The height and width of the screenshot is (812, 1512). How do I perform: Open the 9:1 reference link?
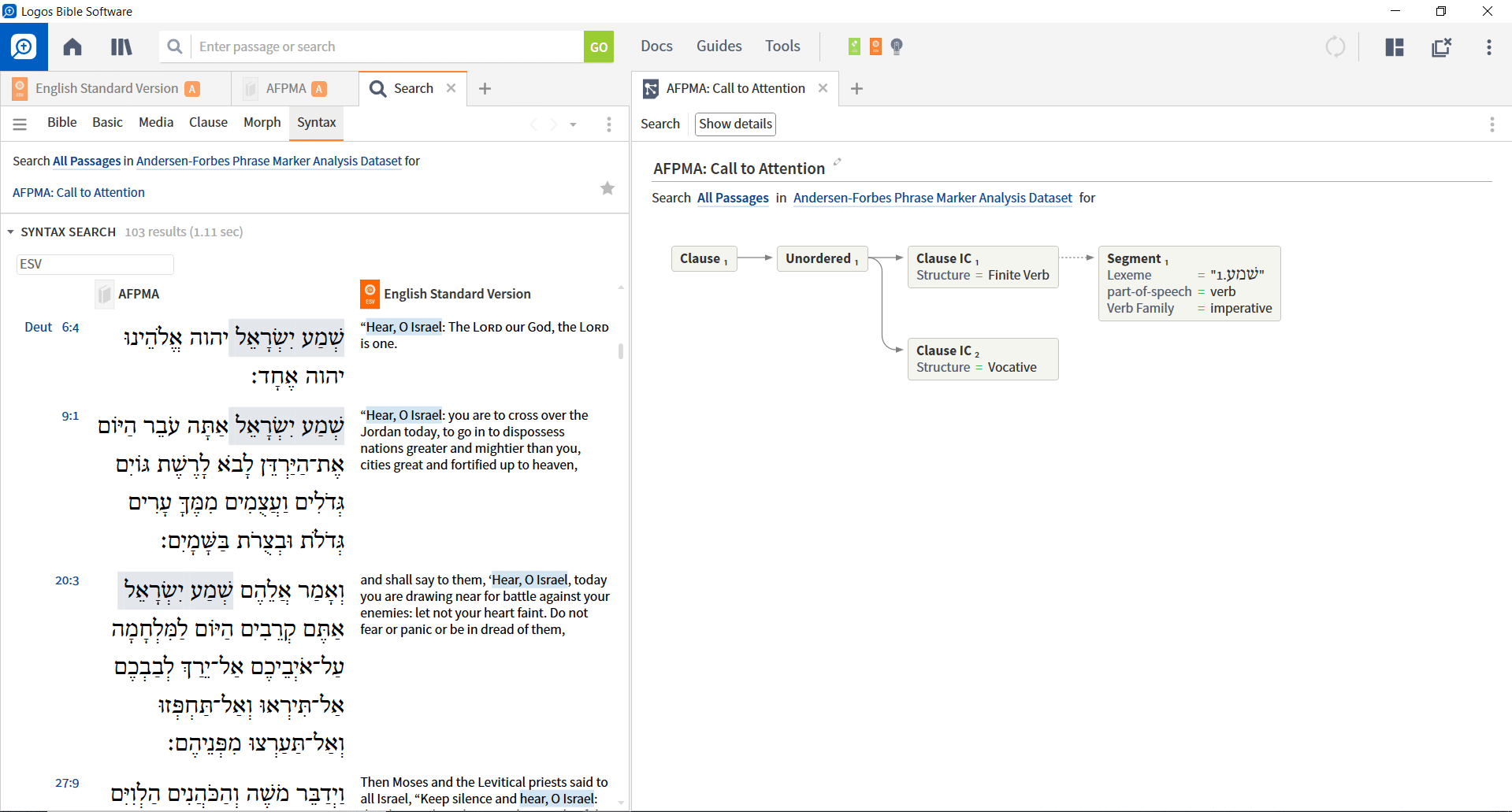point(70,416)
